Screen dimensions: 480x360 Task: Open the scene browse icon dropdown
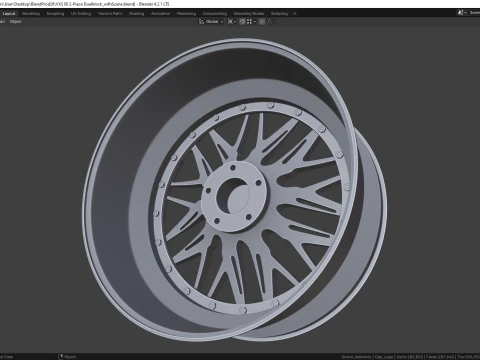462,13
